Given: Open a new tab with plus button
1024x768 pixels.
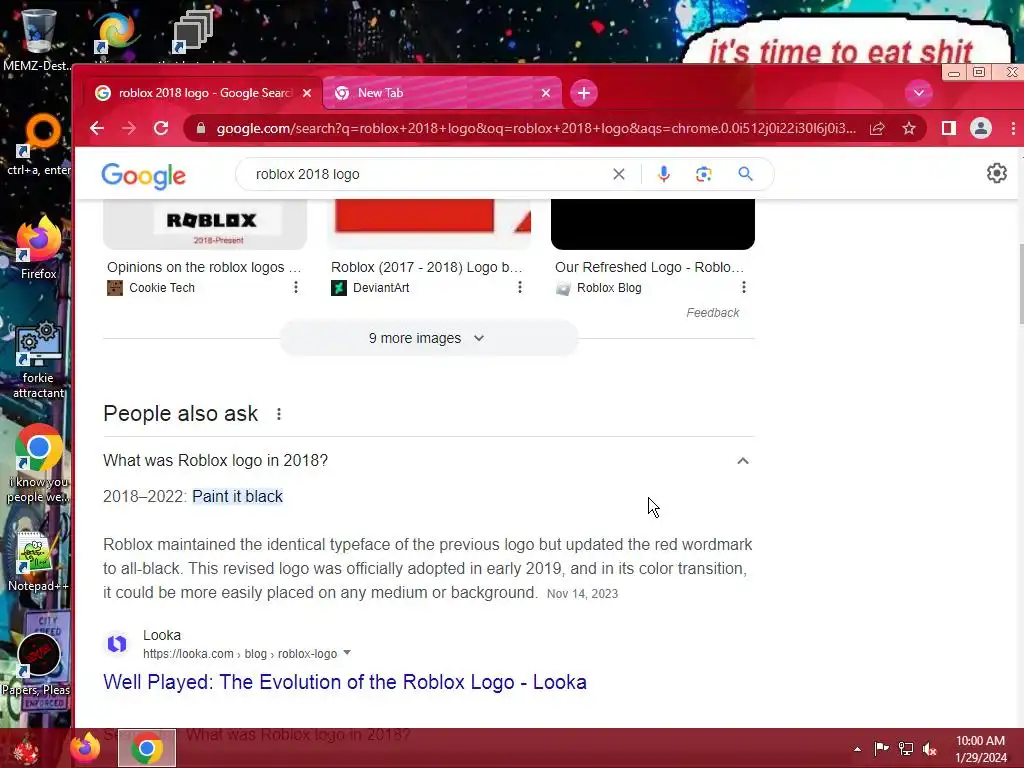Looking at the screenshot, I should (x=584, y=93).
